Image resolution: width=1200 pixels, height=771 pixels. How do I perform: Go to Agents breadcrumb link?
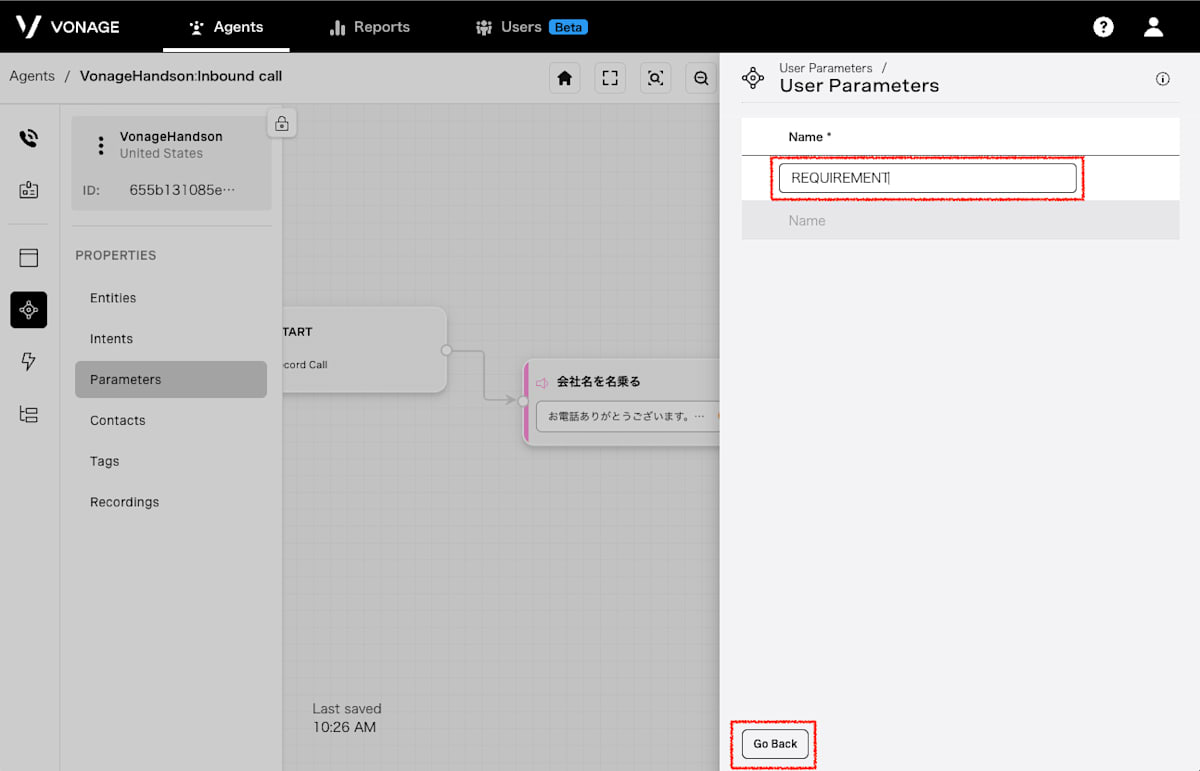[32, 76]
